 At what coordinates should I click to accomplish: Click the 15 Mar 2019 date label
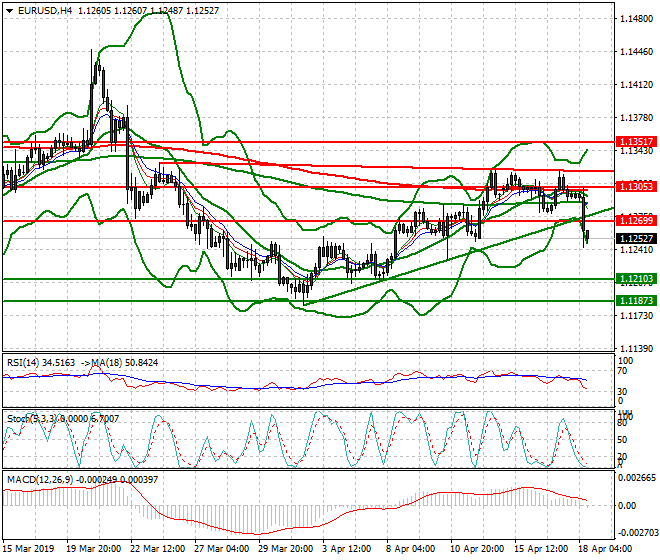click(x=28, y=549)
